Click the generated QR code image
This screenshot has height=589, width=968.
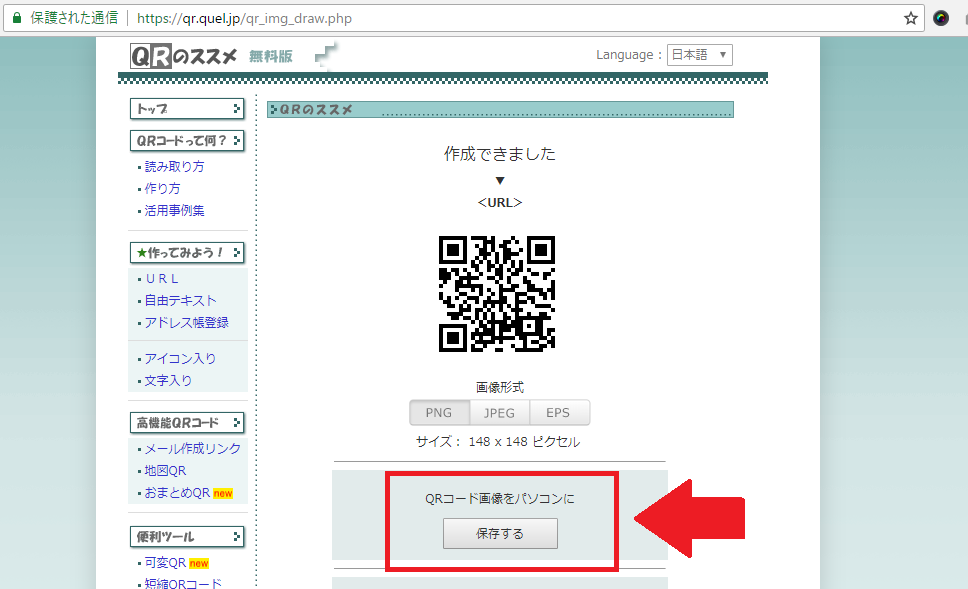497,294
